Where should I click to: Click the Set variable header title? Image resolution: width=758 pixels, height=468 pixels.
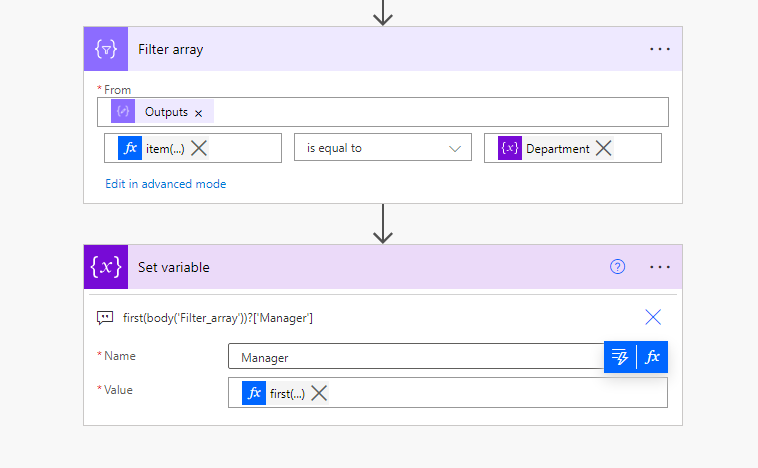click(x=174, y=267)
